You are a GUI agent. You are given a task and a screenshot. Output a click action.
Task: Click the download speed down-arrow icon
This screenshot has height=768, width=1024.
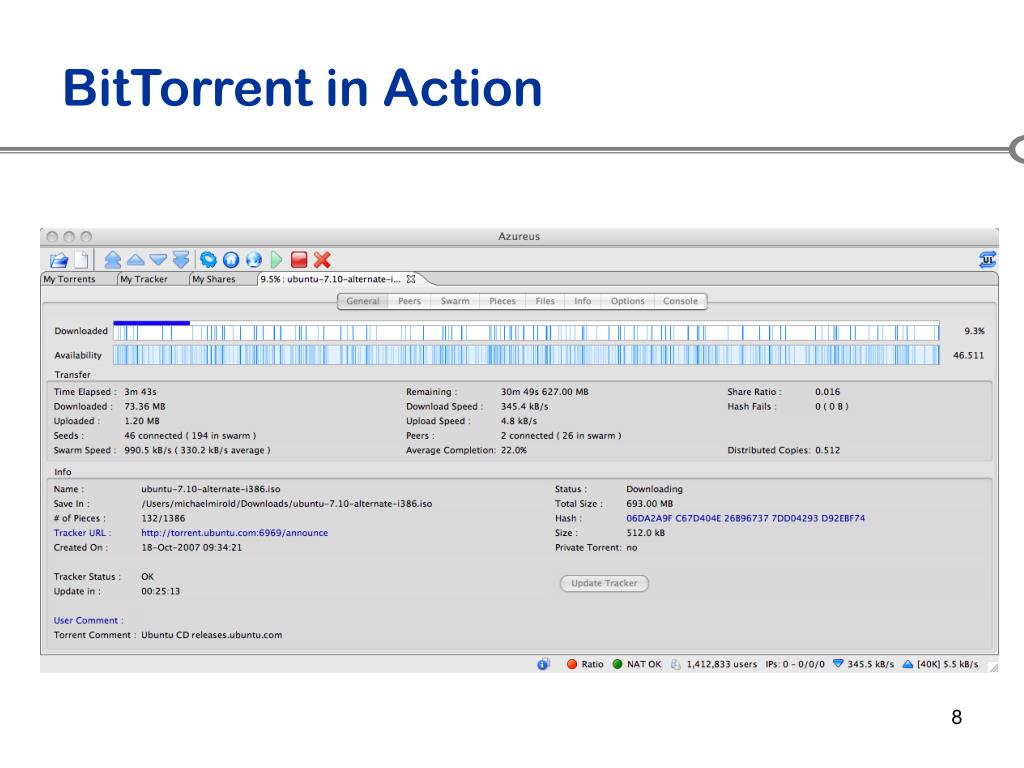(838, 664)
